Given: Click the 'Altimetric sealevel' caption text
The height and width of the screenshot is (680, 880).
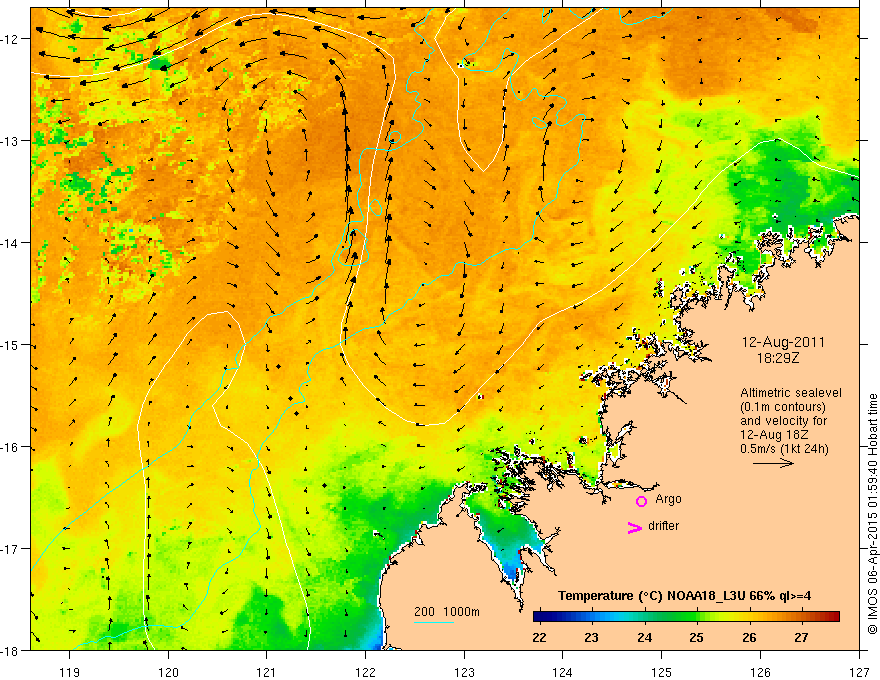Looking at the screenshot, I should 791,393.
